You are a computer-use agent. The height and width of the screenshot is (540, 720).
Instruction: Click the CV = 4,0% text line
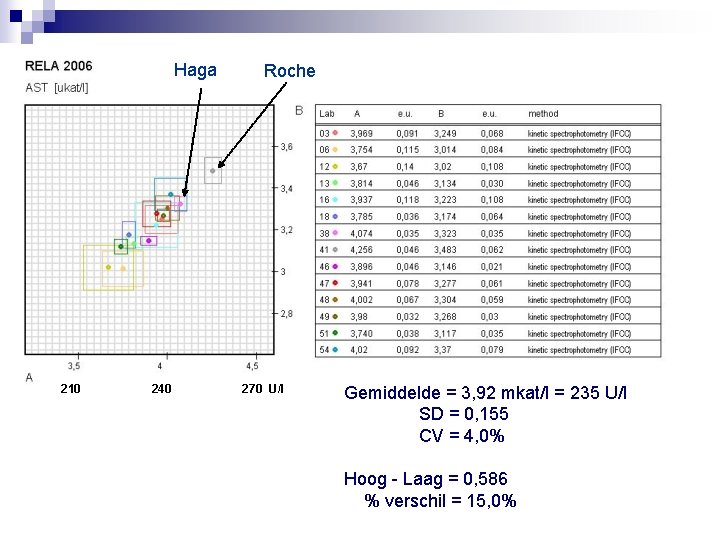point(461,435)
